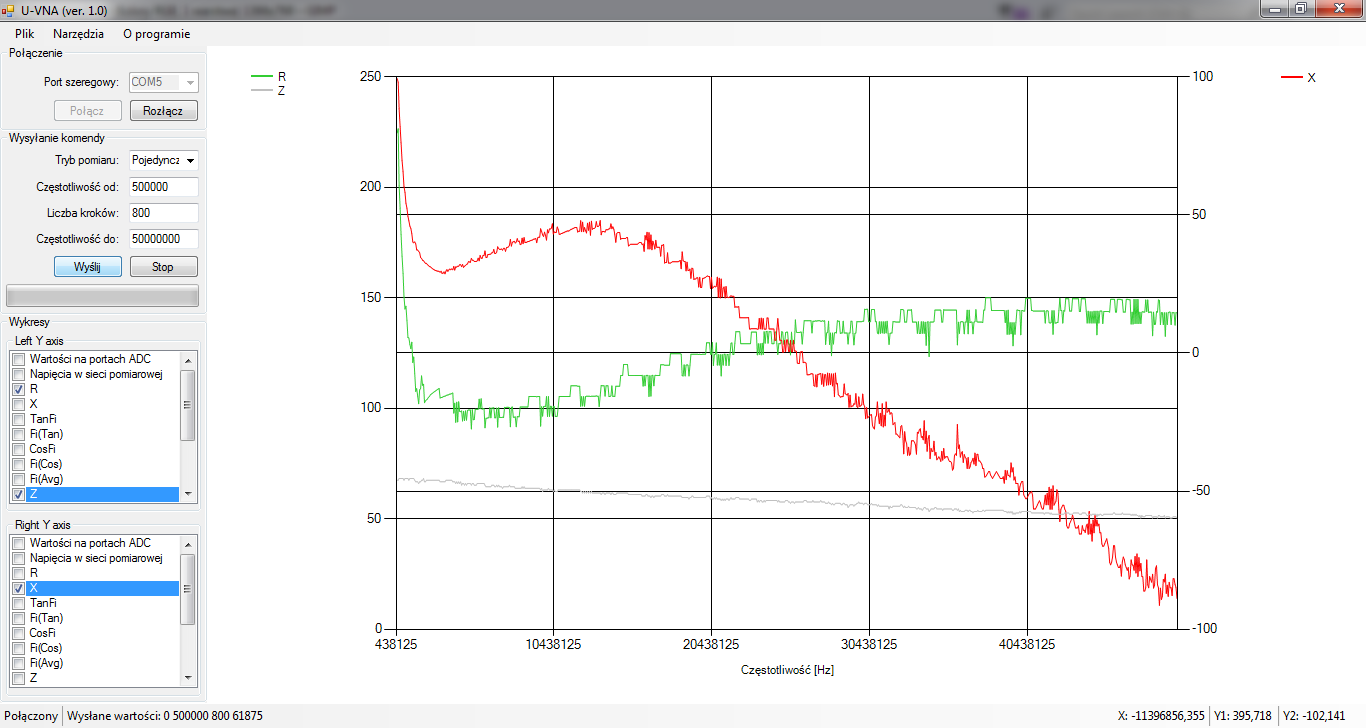Viewport: 1366px width, 728px height.
Task: Click the Rozłącz button to disconnect
Action: 164,111
